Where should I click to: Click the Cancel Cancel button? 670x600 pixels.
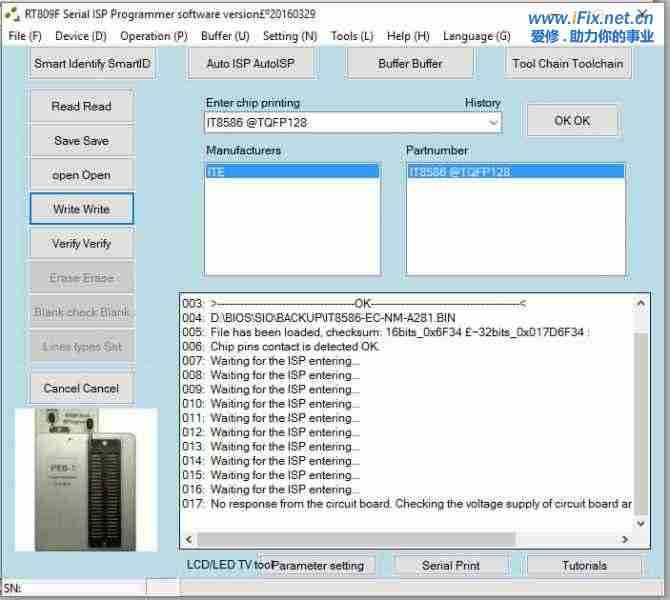tap(81, 388)
